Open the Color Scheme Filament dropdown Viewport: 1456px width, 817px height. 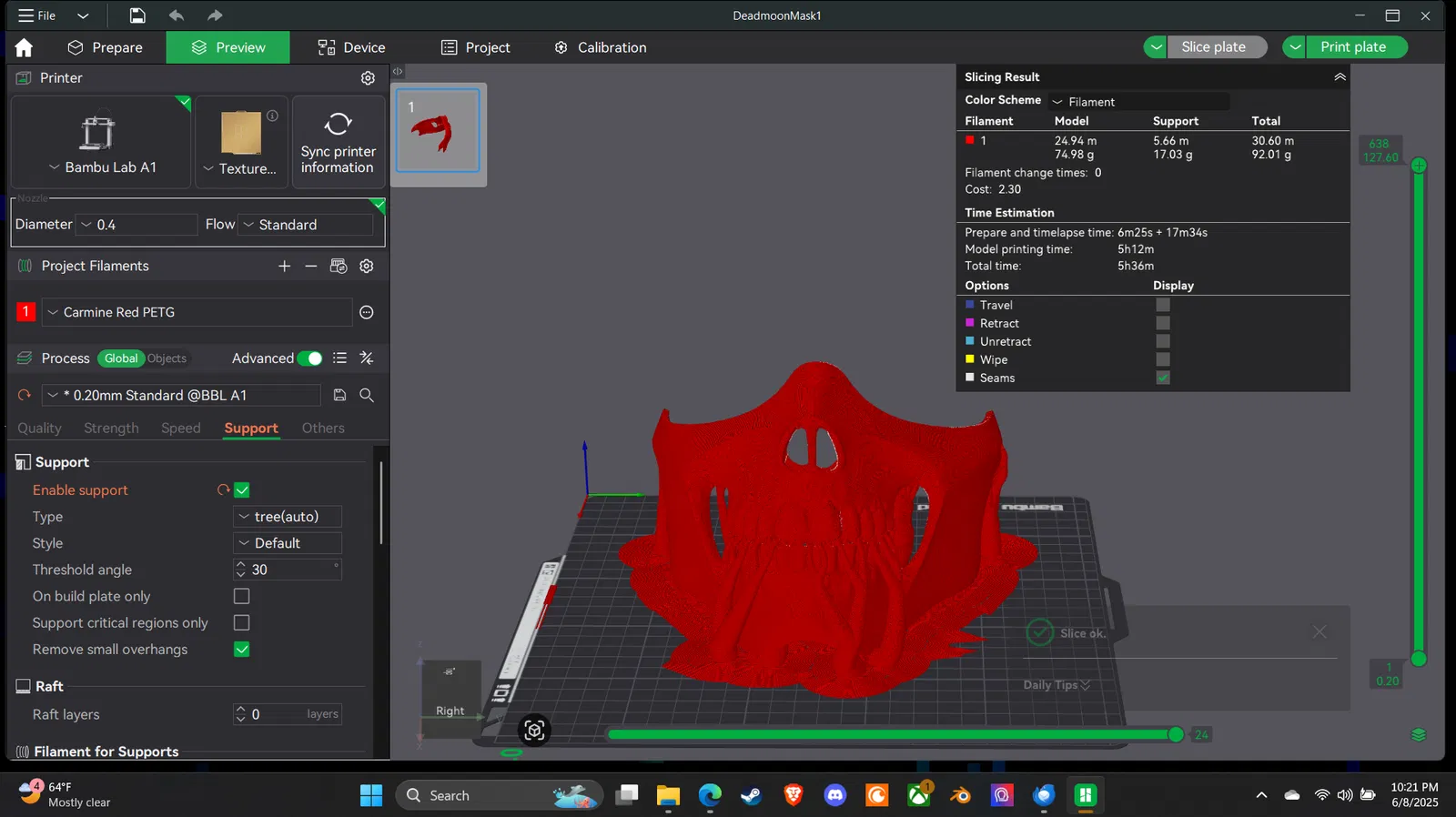pos(1137,101)
